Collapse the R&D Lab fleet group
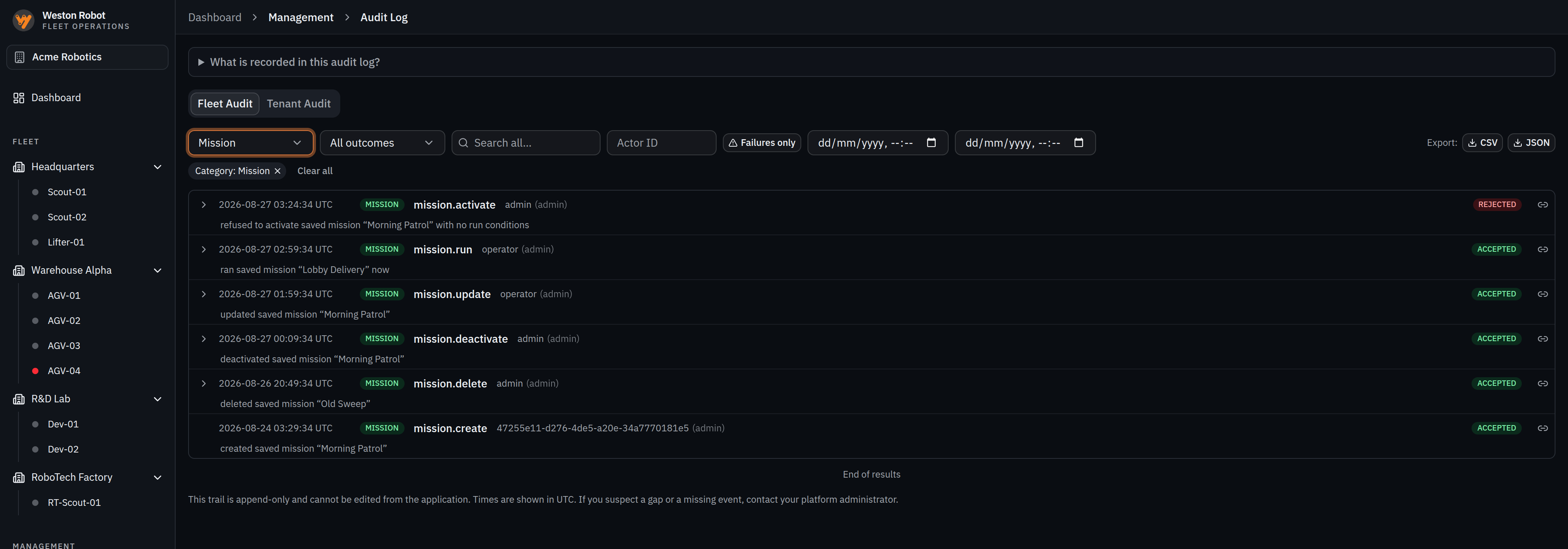Image resolution: width=1568 pixels, height=549 pixels. (x=158, y=399)
